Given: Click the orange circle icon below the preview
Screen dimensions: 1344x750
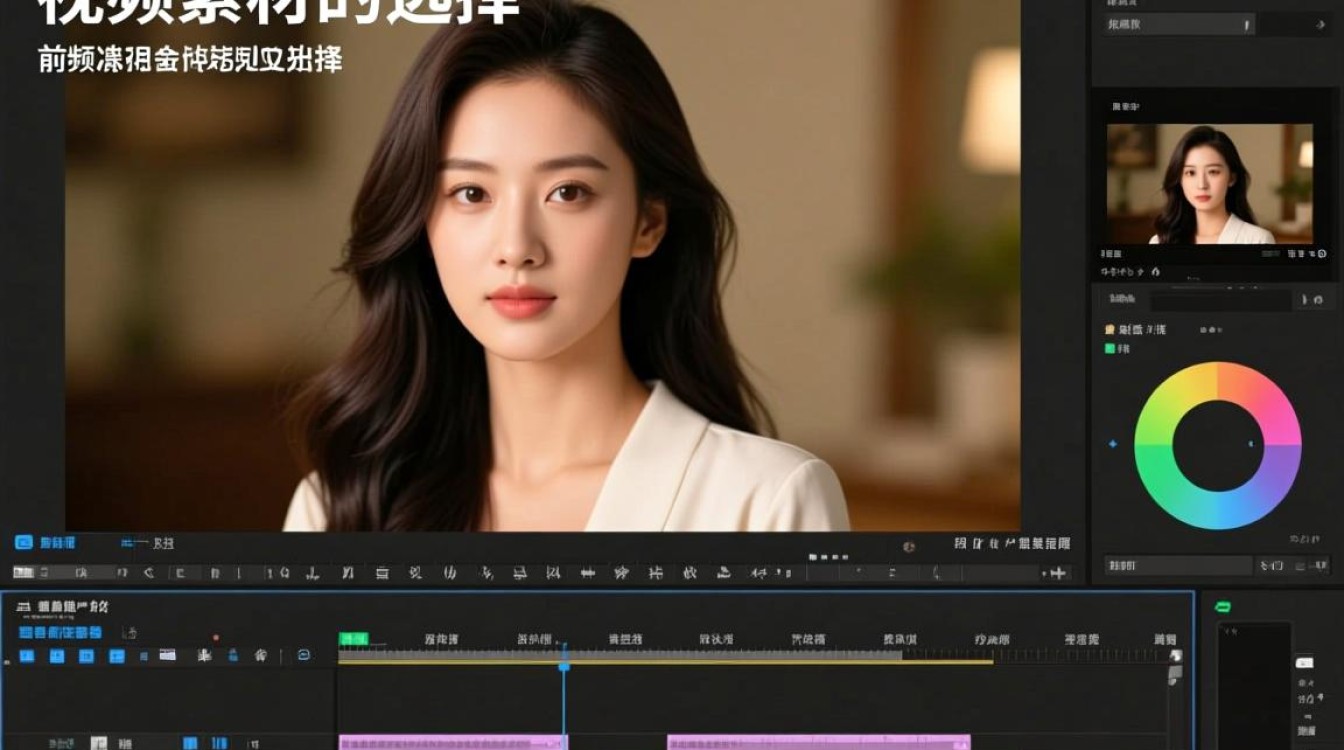Looking at the screenshot, I should pos(909,546).
